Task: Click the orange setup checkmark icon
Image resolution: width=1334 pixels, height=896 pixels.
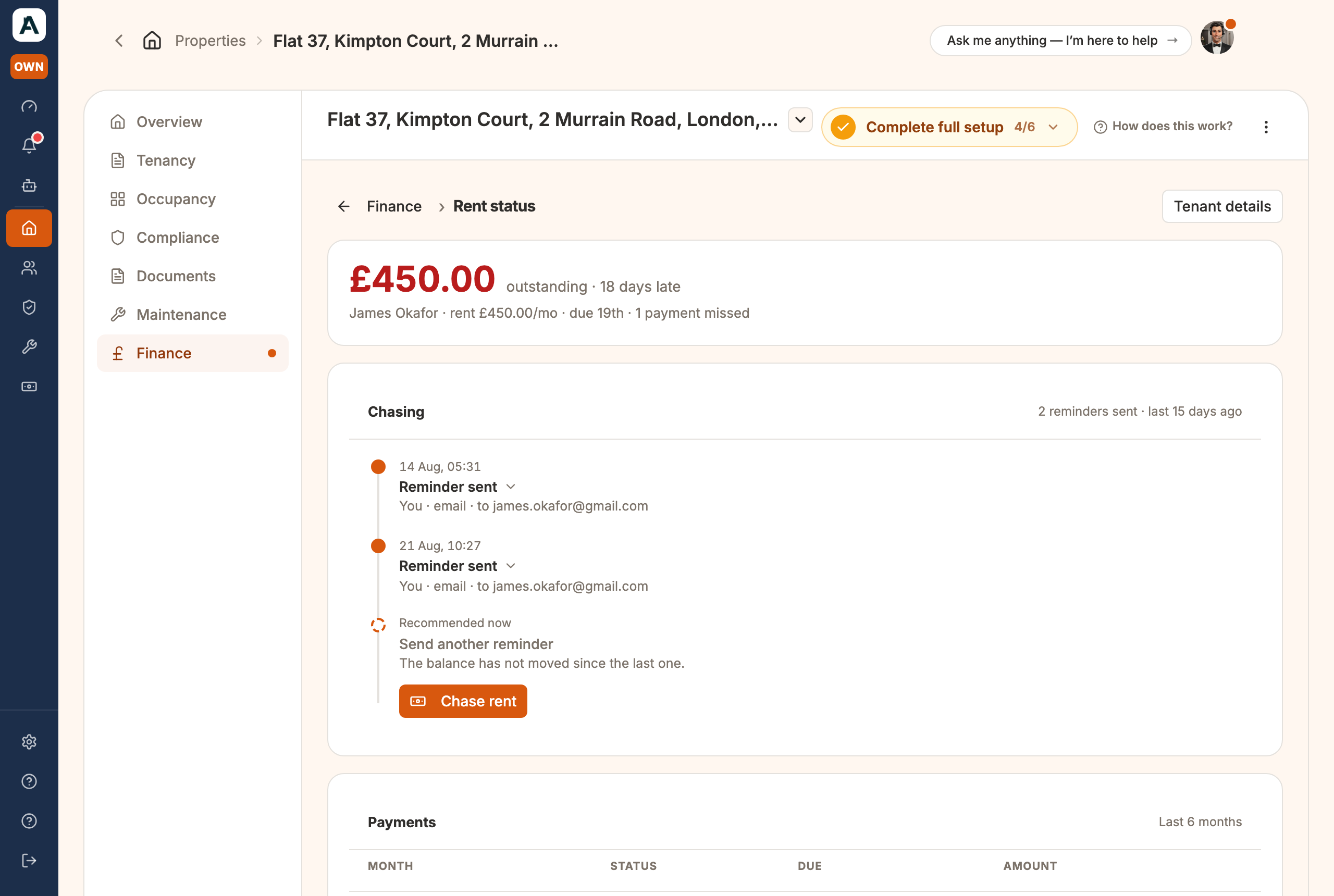Action: 843,127
